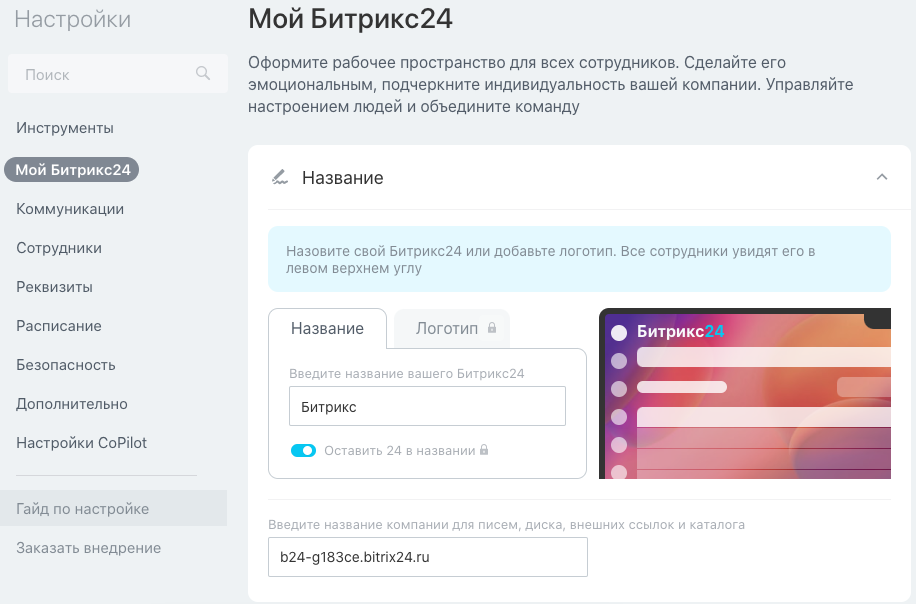Toggle the Оставить 24 в названии switch
Screen dimensions: 916x604
point(303,450)
